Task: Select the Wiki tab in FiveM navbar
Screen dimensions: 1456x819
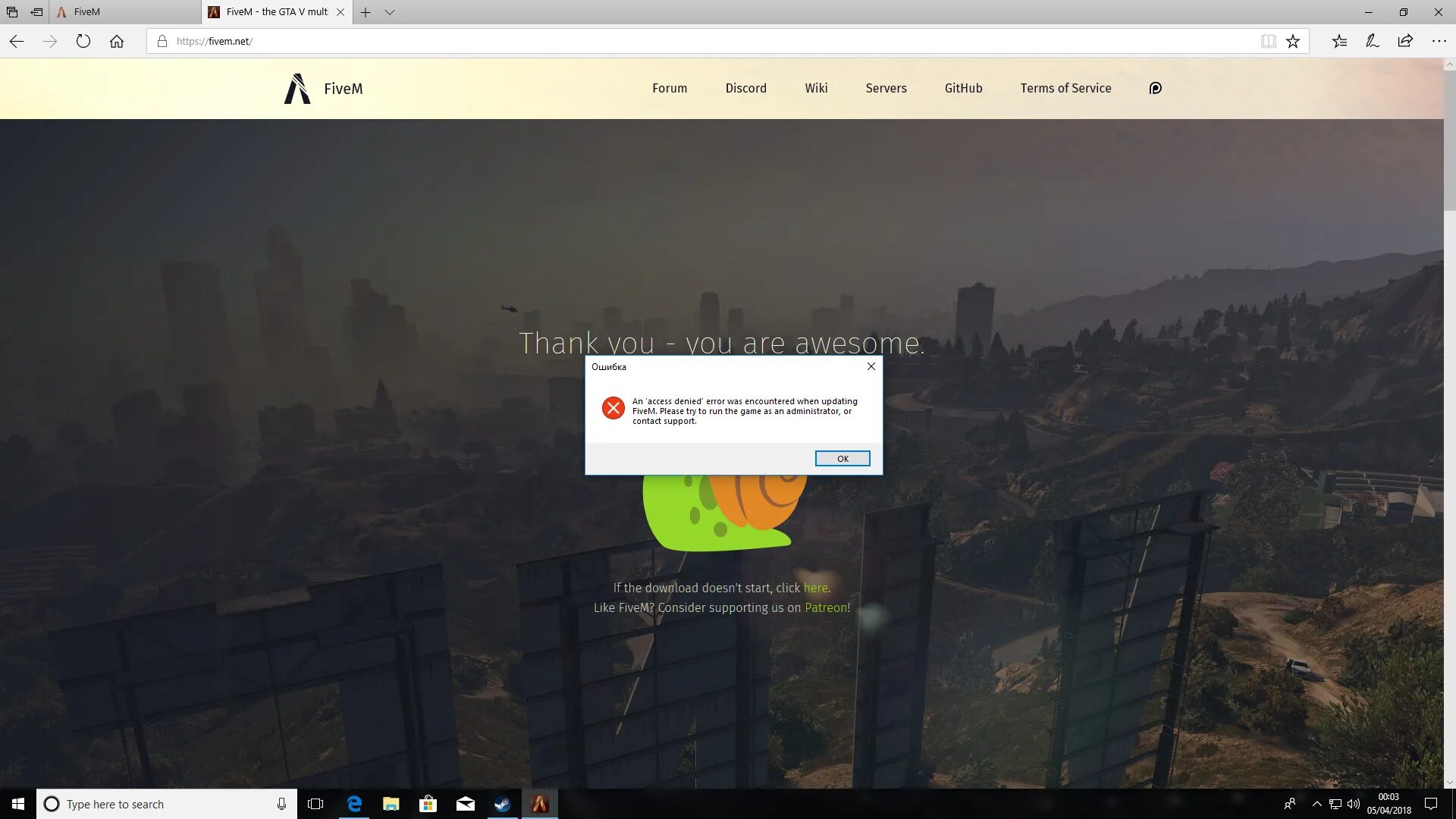Action: pyautogui.click(x=816, y=88)
